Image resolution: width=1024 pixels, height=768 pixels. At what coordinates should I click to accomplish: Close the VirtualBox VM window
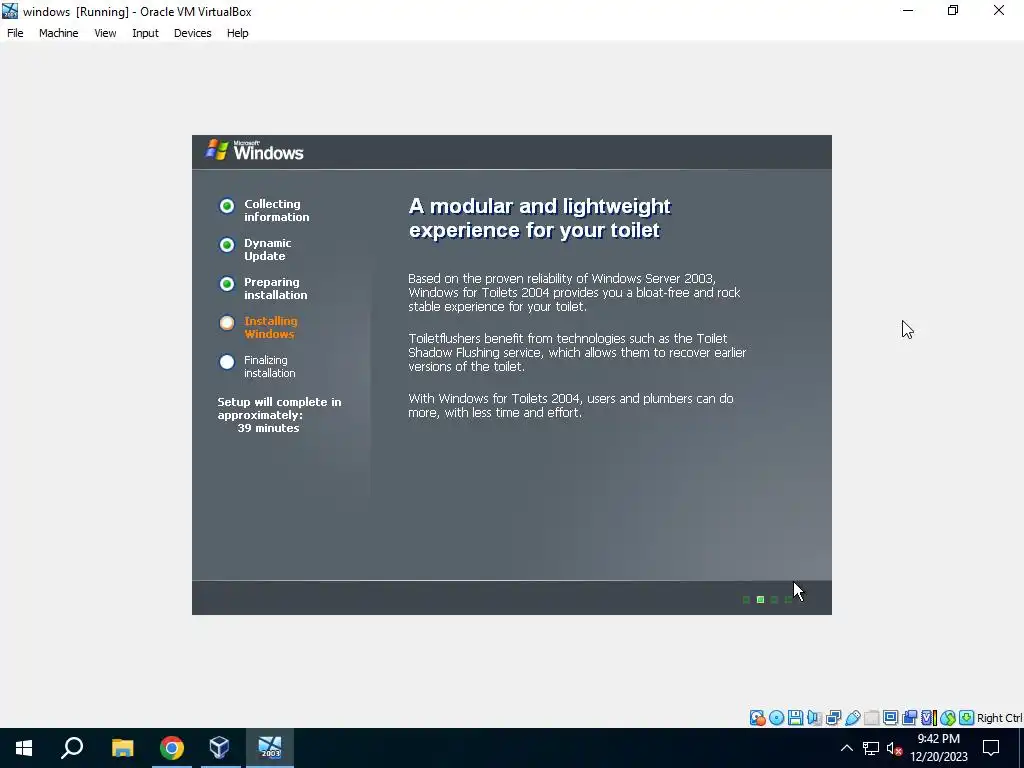pos(999,10)
